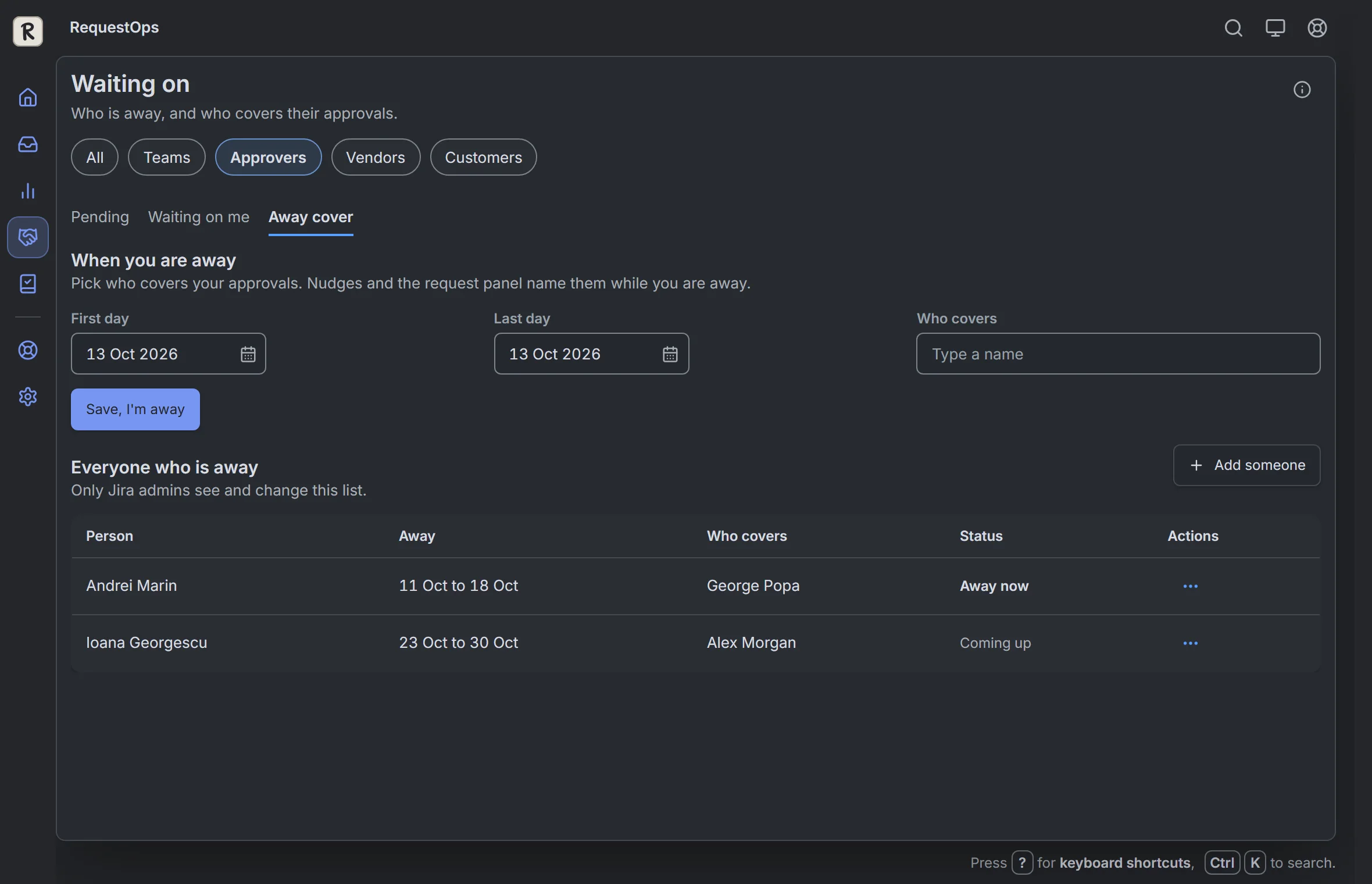Viewport: 1372px width, 884px height.
Task: Select the Vendors filter chip
Action: coord(376,157)
